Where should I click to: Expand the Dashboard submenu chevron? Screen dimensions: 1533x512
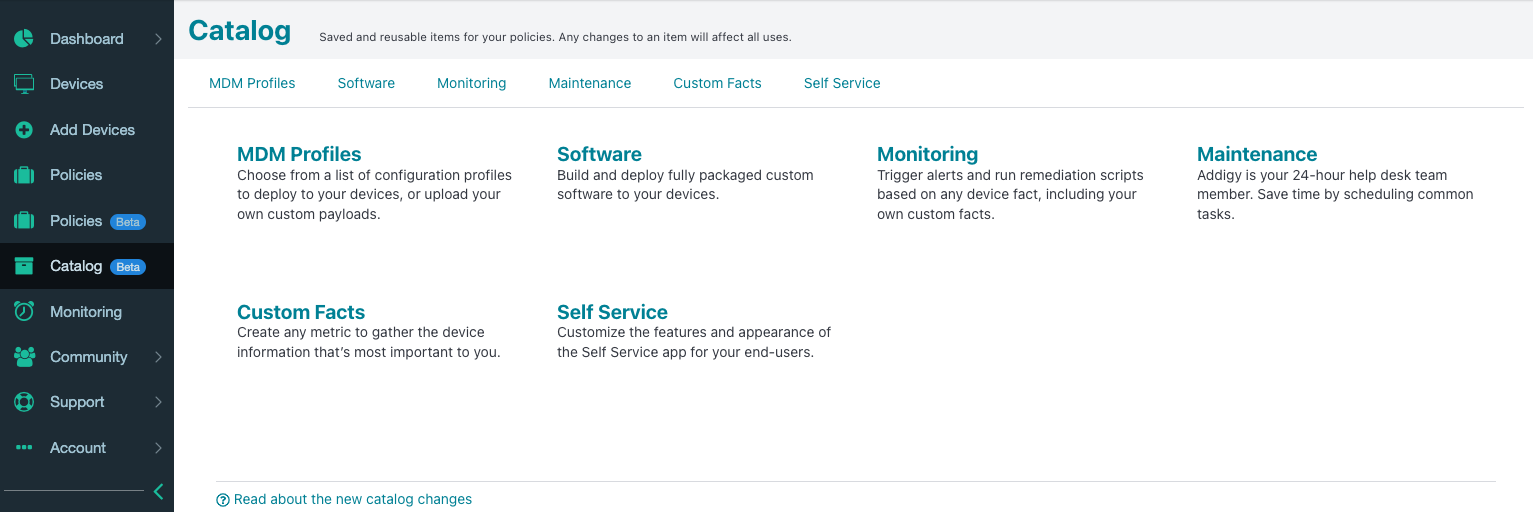click(158, 39)
